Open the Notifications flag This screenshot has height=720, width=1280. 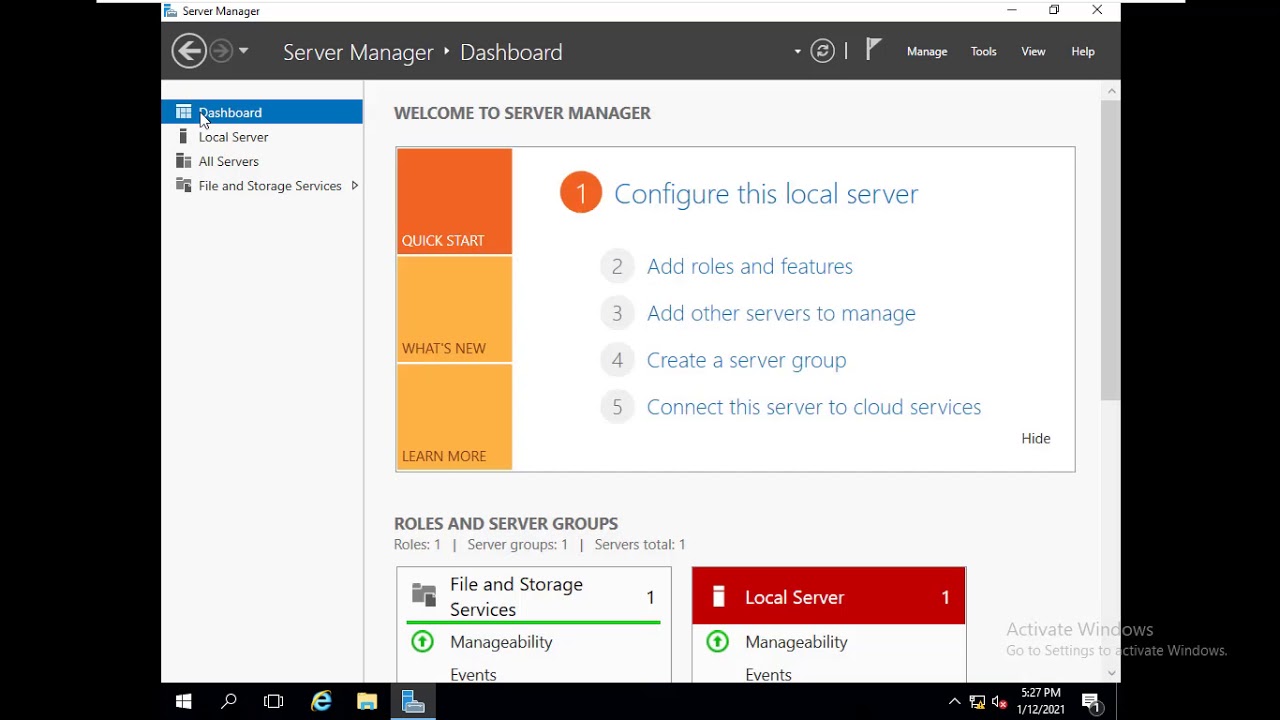[x=873, y=50]
